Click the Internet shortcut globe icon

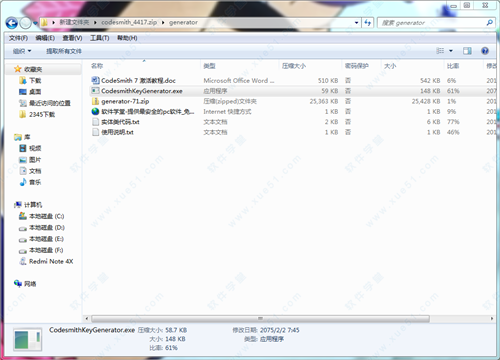(x=95, y=111)
